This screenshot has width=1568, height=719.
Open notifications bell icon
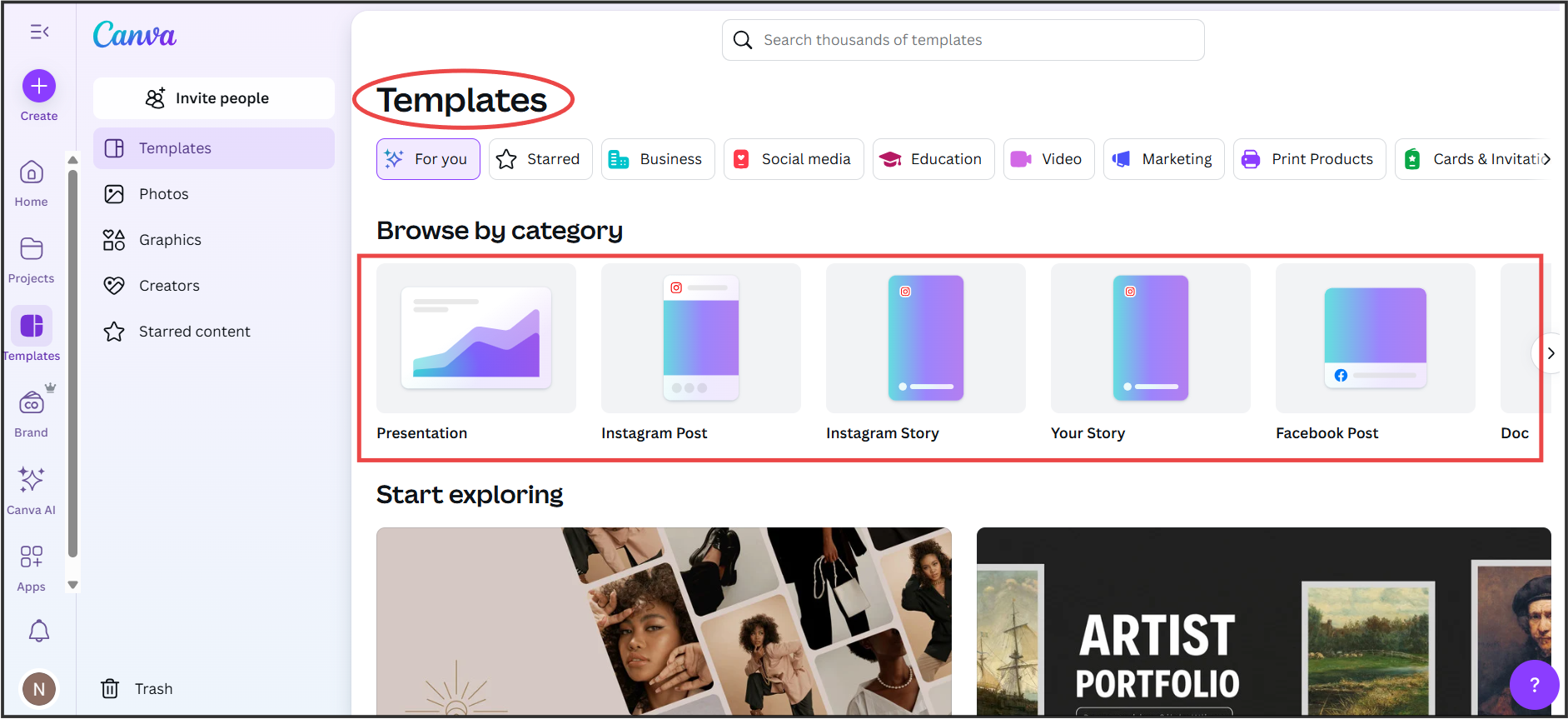[39, 631]
